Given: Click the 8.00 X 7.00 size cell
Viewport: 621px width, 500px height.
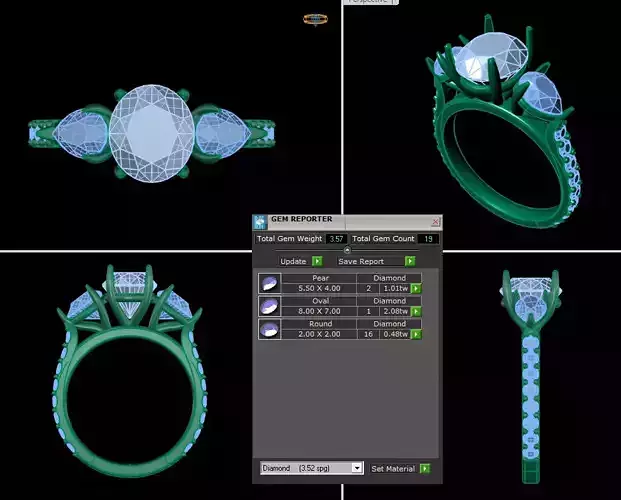Looking at the screenshot, I should (x=319, y=311).
